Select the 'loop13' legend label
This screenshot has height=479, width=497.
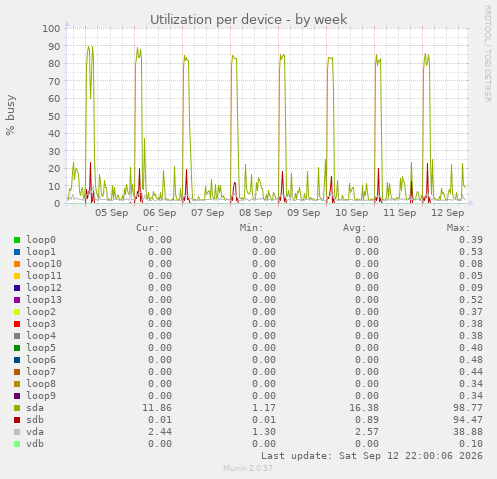point(44,300)
